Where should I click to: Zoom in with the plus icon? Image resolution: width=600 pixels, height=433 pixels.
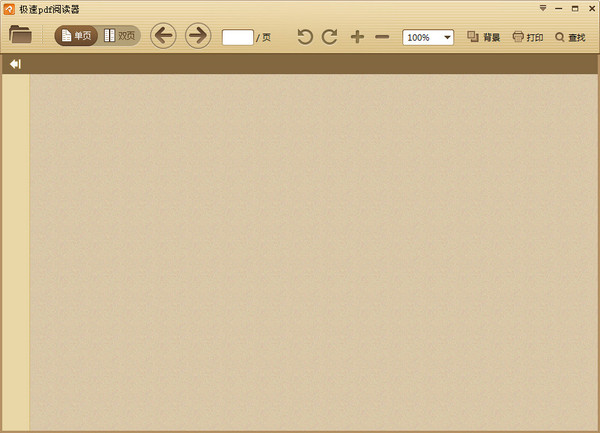click(x=357, y=37)
